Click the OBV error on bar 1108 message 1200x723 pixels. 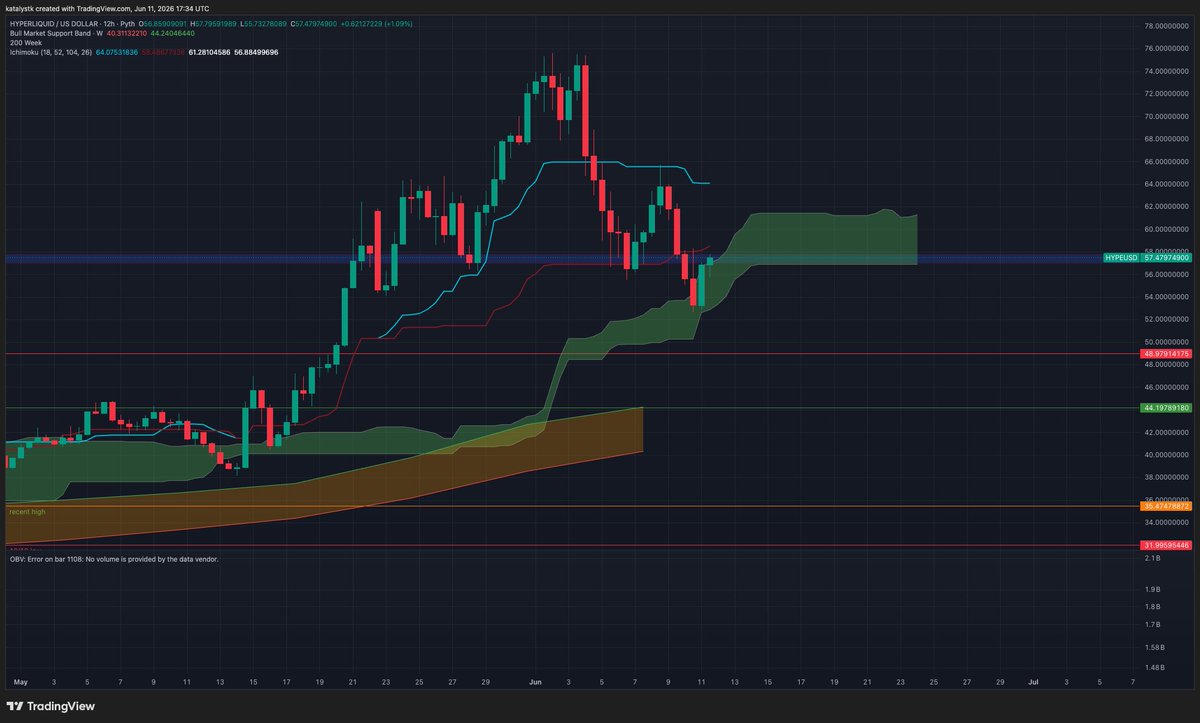click(113, 559)
